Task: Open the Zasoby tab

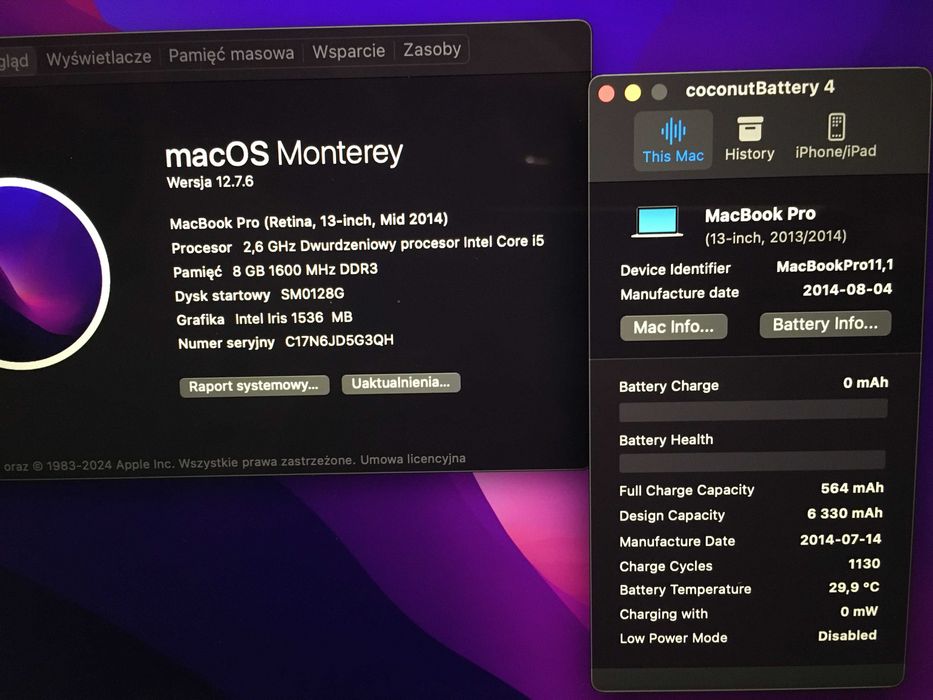Action: click(x=432, y=49)
